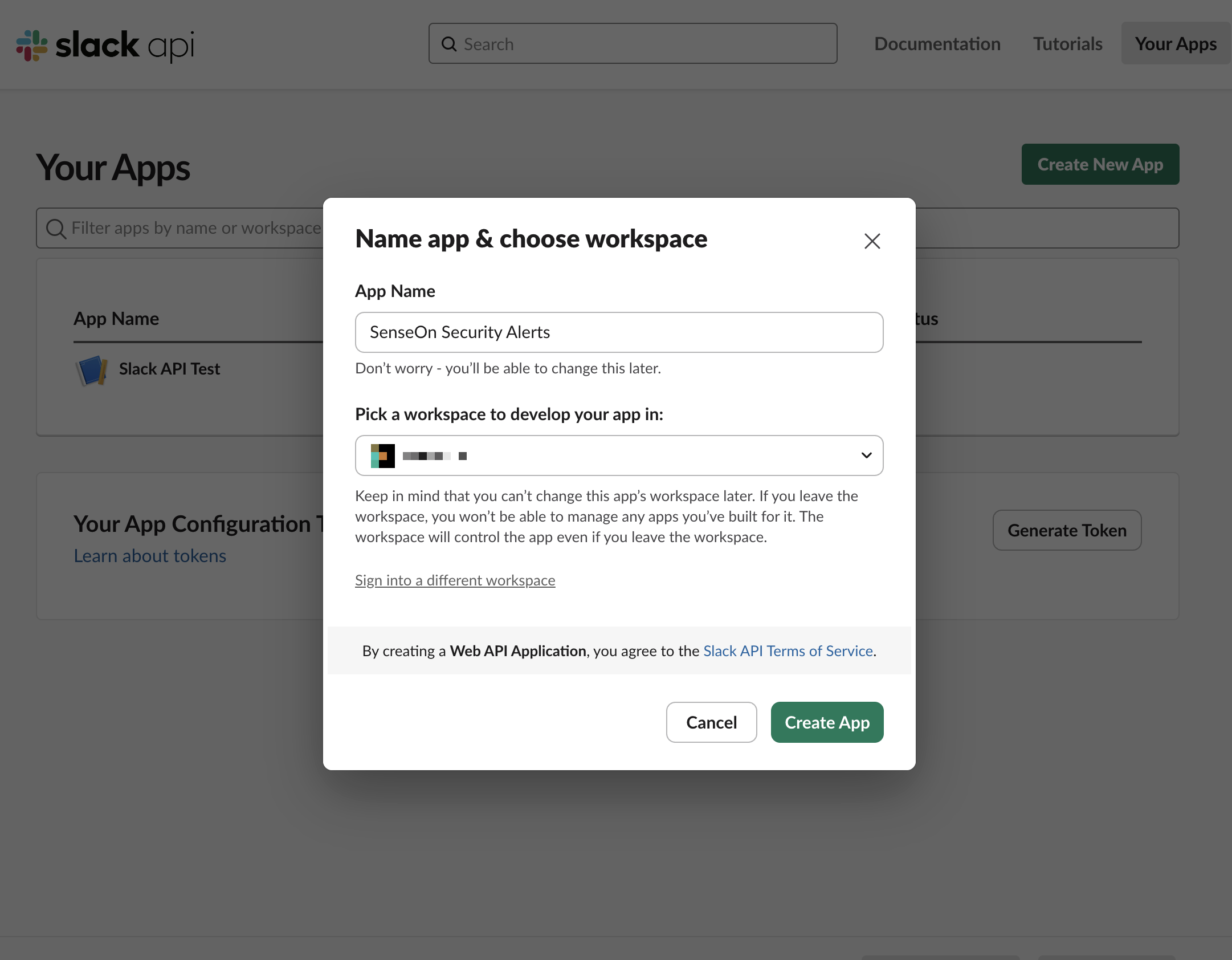Select the Documentation menu item
Viewport: 1232px width, 960px height.
pyautogui.click(x=937, y=42)
